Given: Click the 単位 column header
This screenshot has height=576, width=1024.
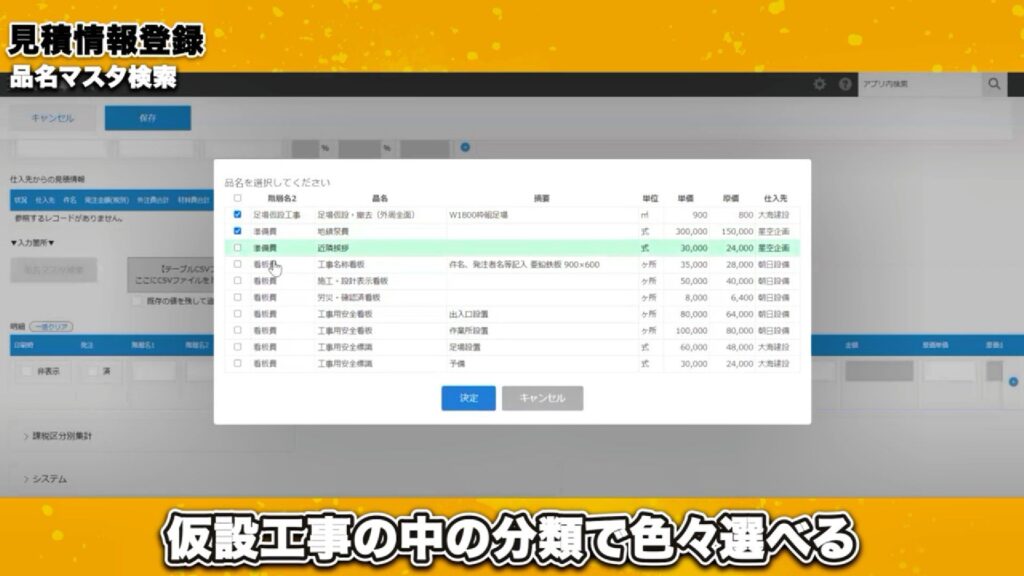Looking at the screenshot, I should click(650, 199).
